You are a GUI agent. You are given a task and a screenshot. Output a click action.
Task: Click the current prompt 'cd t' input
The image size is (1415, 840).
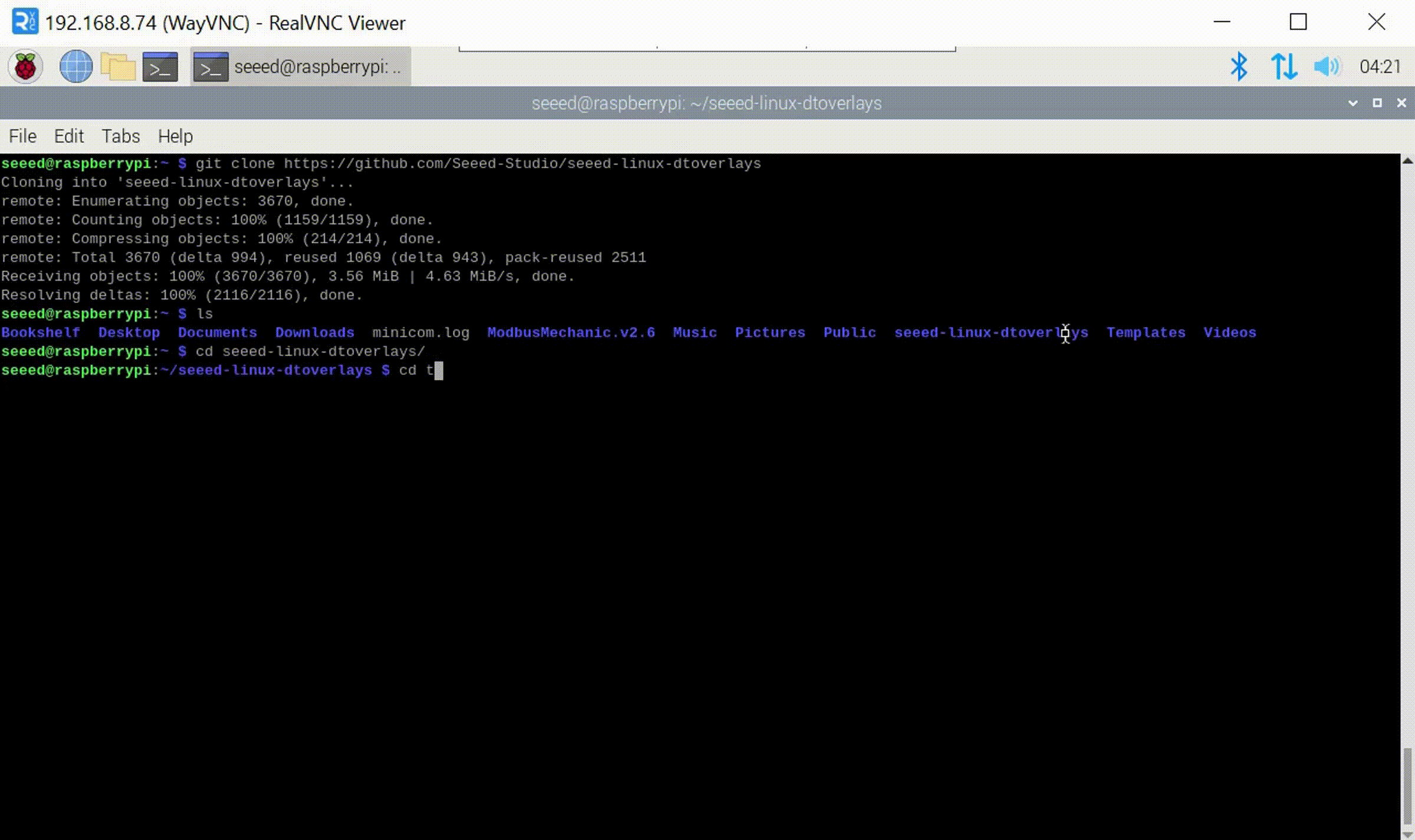click(x=416, y=370)
